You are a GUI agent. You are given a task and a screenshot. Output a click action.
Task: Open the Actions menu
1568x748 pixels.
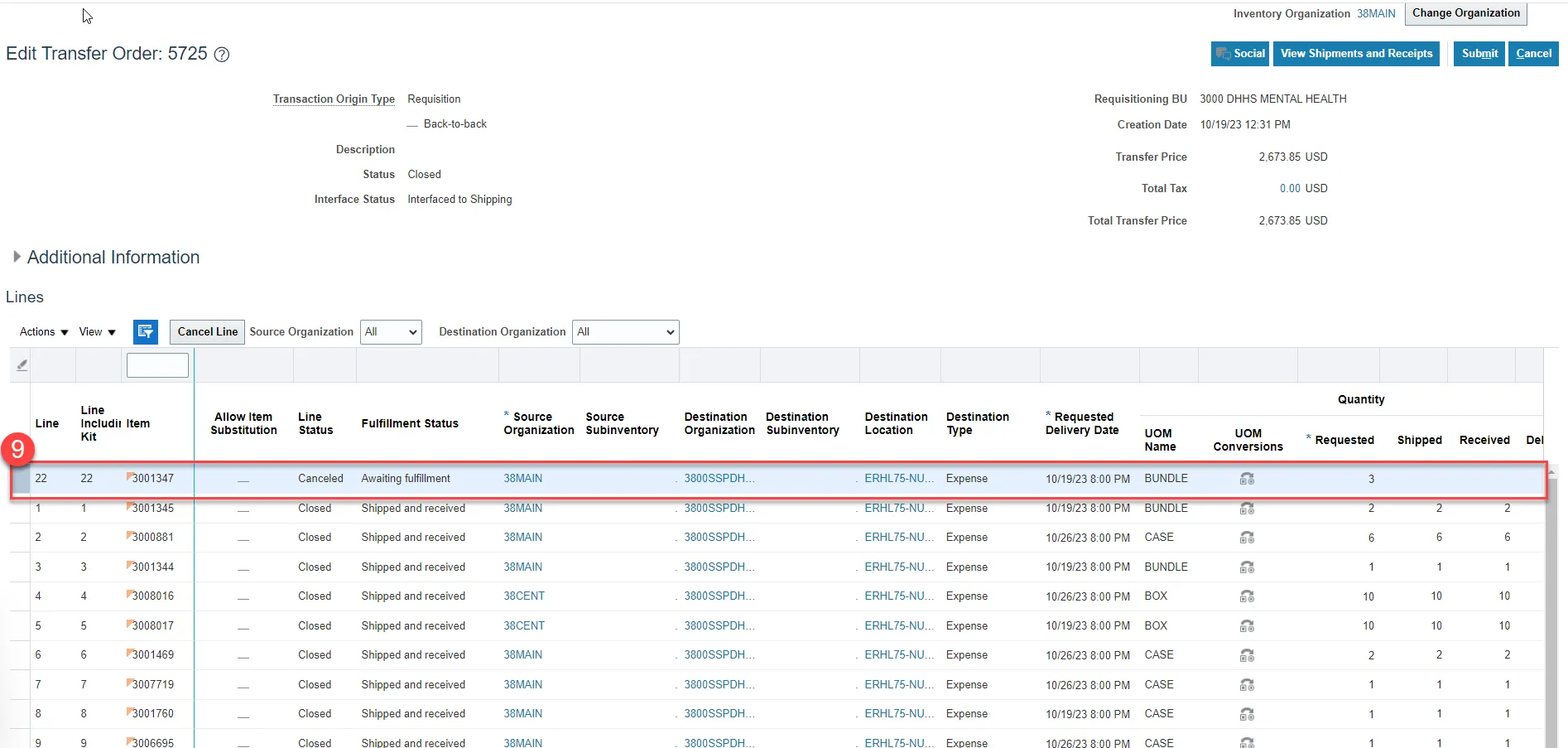[x=44, y=332]
